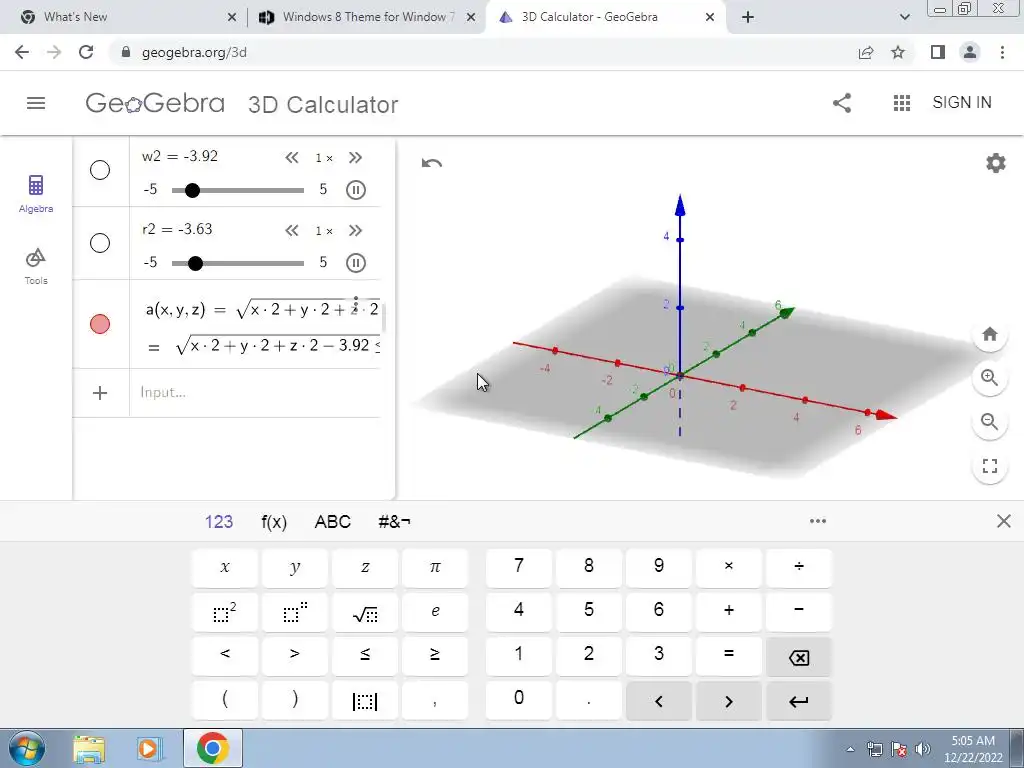The image size is (1024, 768).
Task: Toggle visibility of slider w2
Action: pyautogui.click(x=100, y=170)
